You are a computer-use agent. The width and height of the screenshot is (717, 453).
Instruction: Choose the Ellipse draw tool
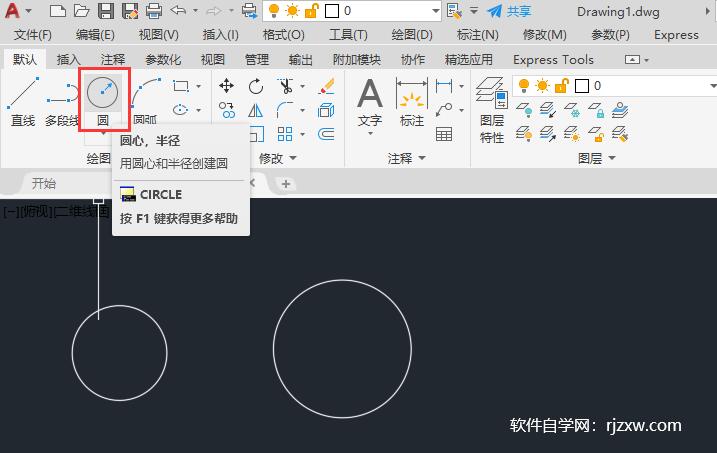pyautogui.click(x=181, y=110)
